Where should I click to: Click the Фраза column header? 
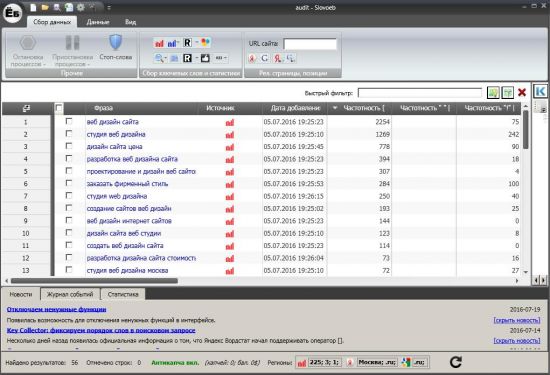[x=103, y=108]
